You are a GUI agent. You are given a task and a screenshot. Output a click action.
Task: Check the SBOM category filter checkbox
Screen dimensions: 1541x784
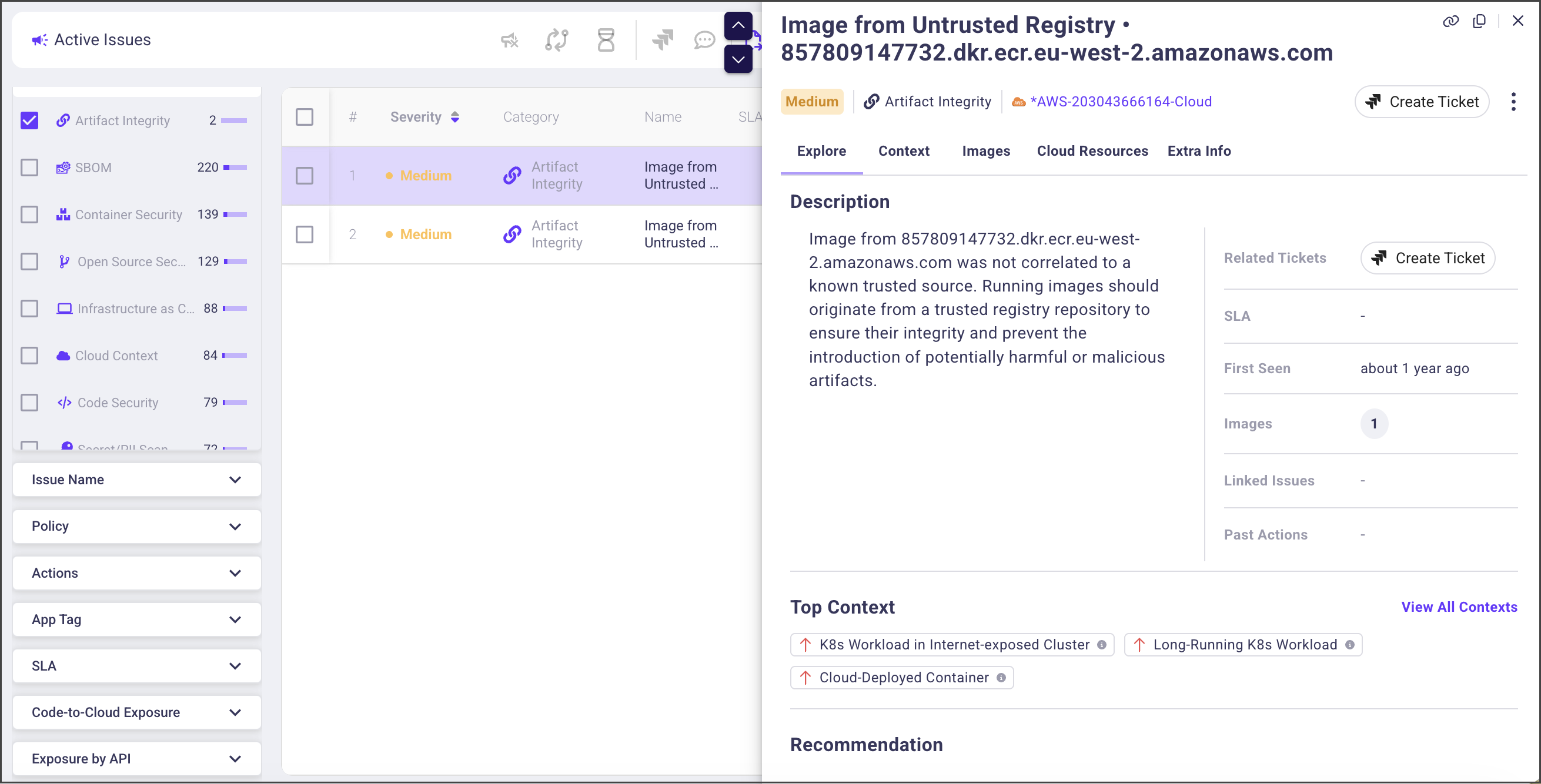(29, 167)
